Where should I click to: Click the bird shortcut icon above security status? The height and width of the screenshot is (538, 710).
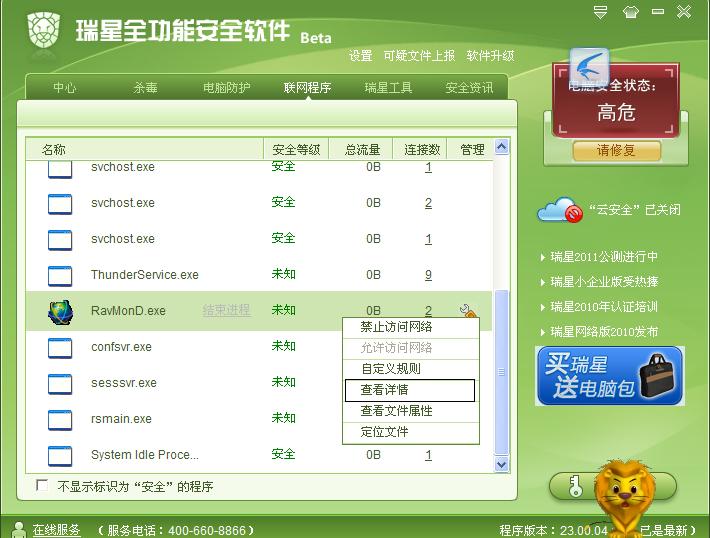(x=589, y=66)
